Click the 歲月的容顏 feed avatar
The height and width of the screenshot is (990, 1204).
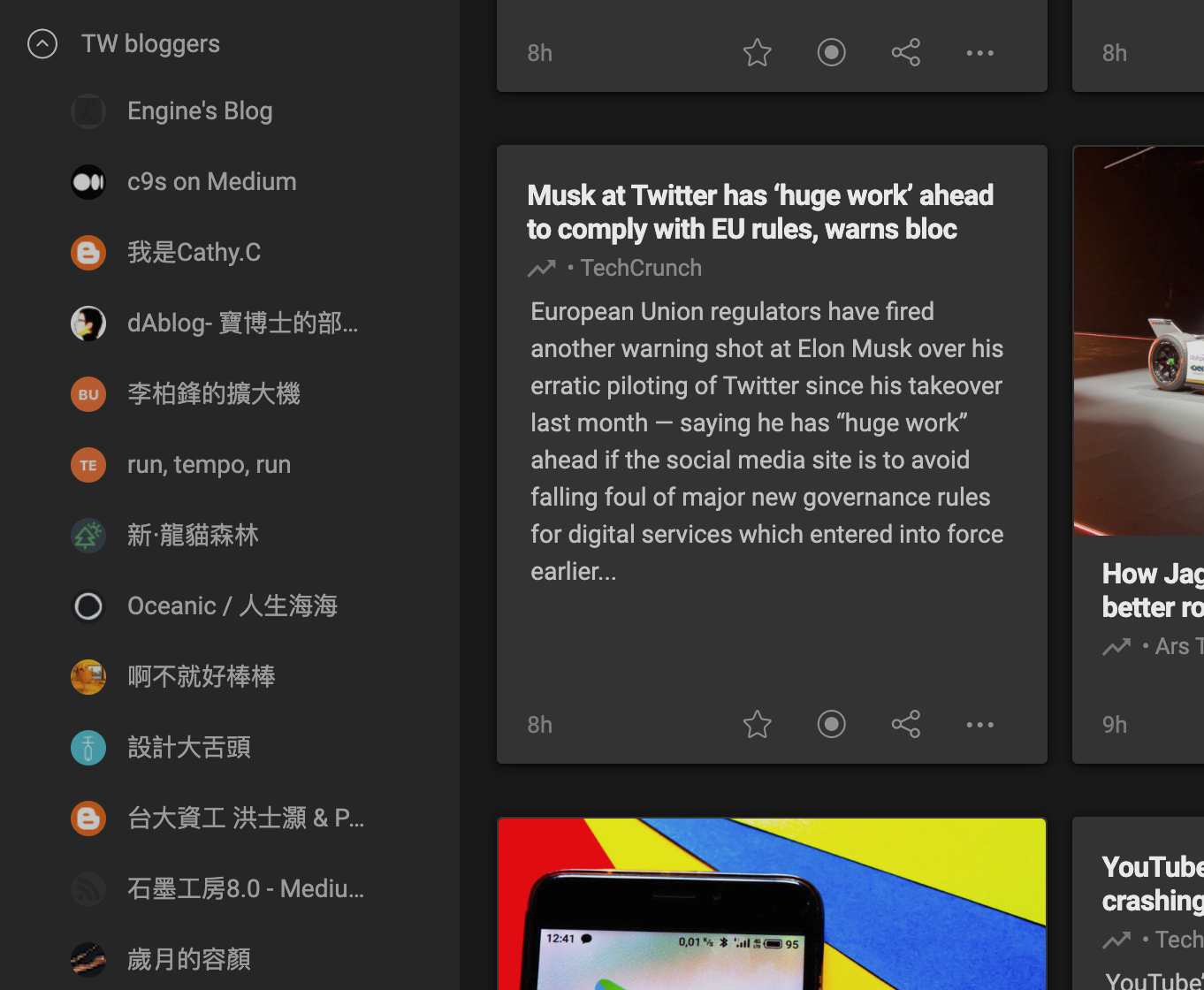pyautogui.click(x=88, y=960)
